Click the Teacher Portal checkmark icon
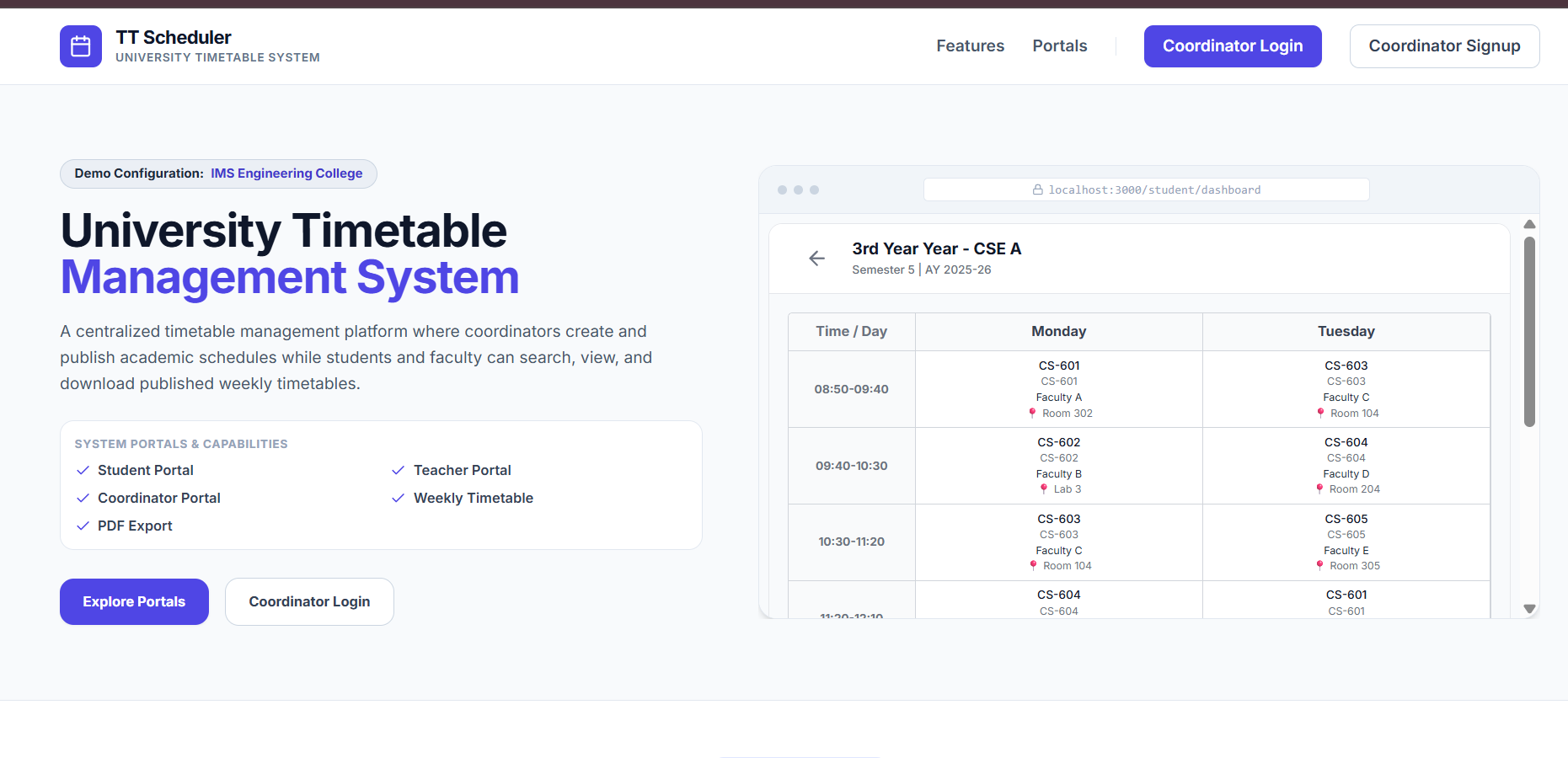 tap(399, 470)
